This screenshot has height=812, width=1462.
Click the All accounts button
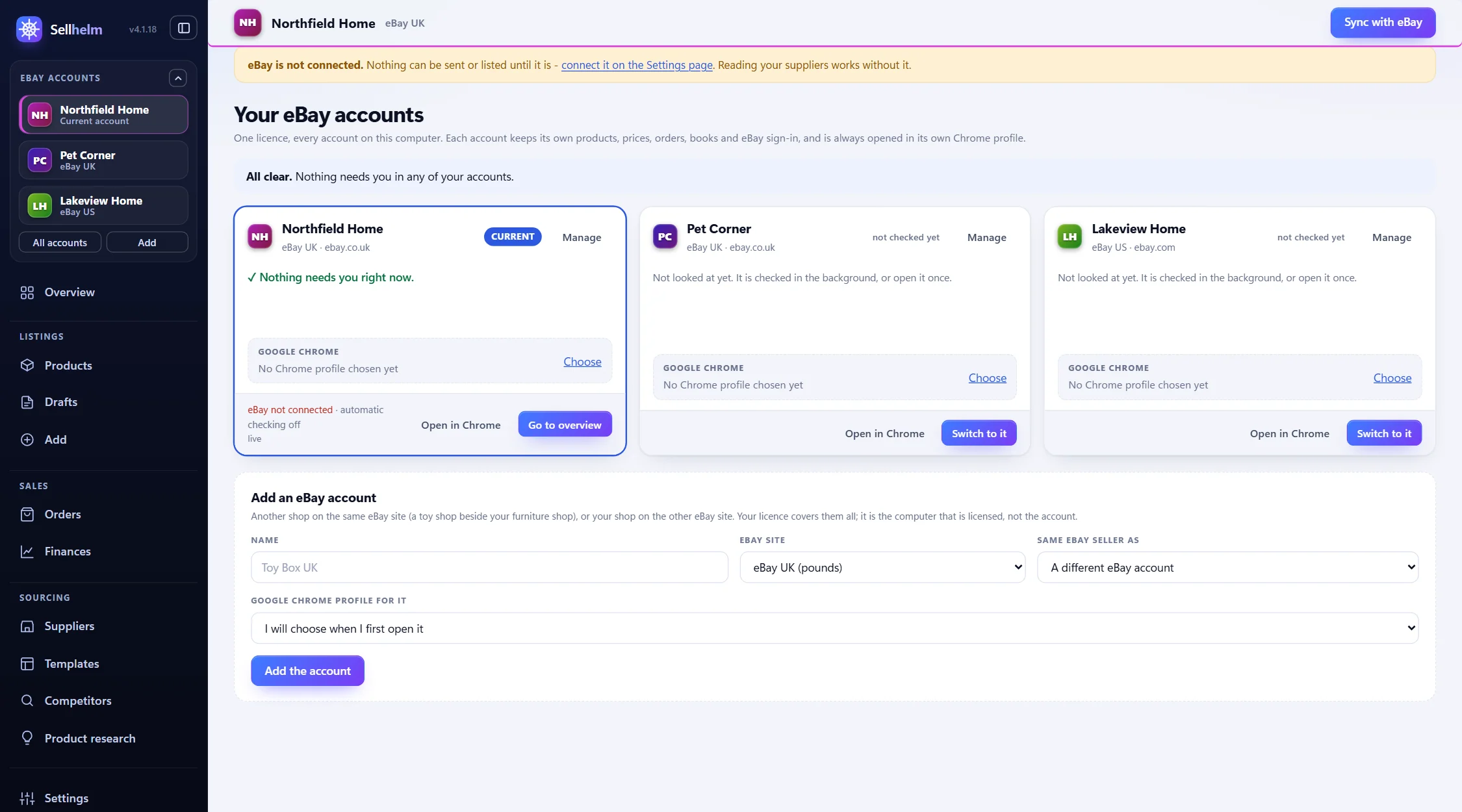tap(60, 242)
